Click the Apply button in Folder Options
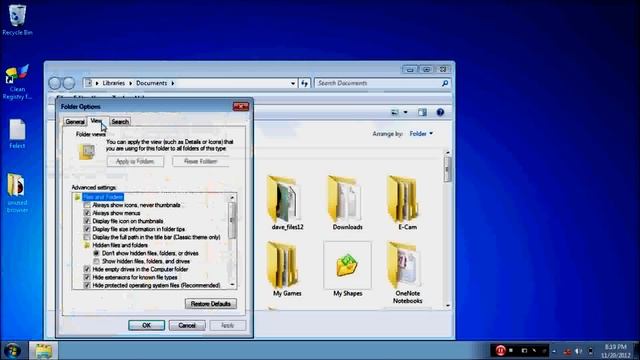The height and width of the screenshot is (360, 640). [x=227, y=325]
